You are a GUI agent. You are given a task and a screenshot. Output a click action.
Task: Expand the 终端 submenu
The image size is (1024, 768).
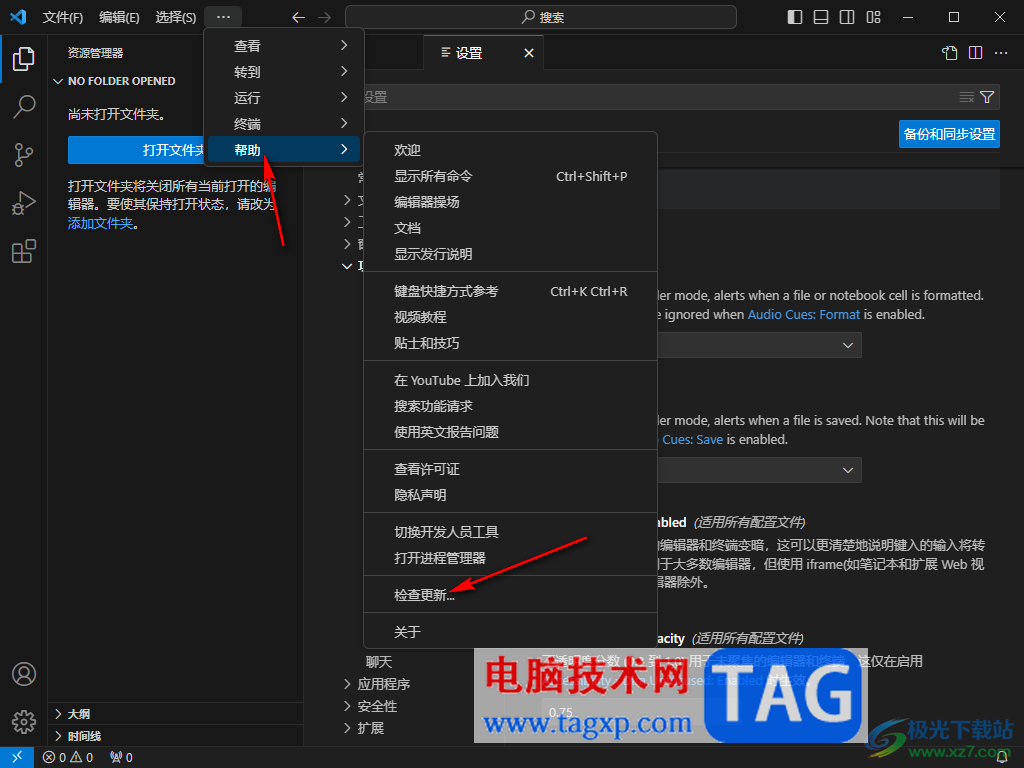click(x=284, y=124)
